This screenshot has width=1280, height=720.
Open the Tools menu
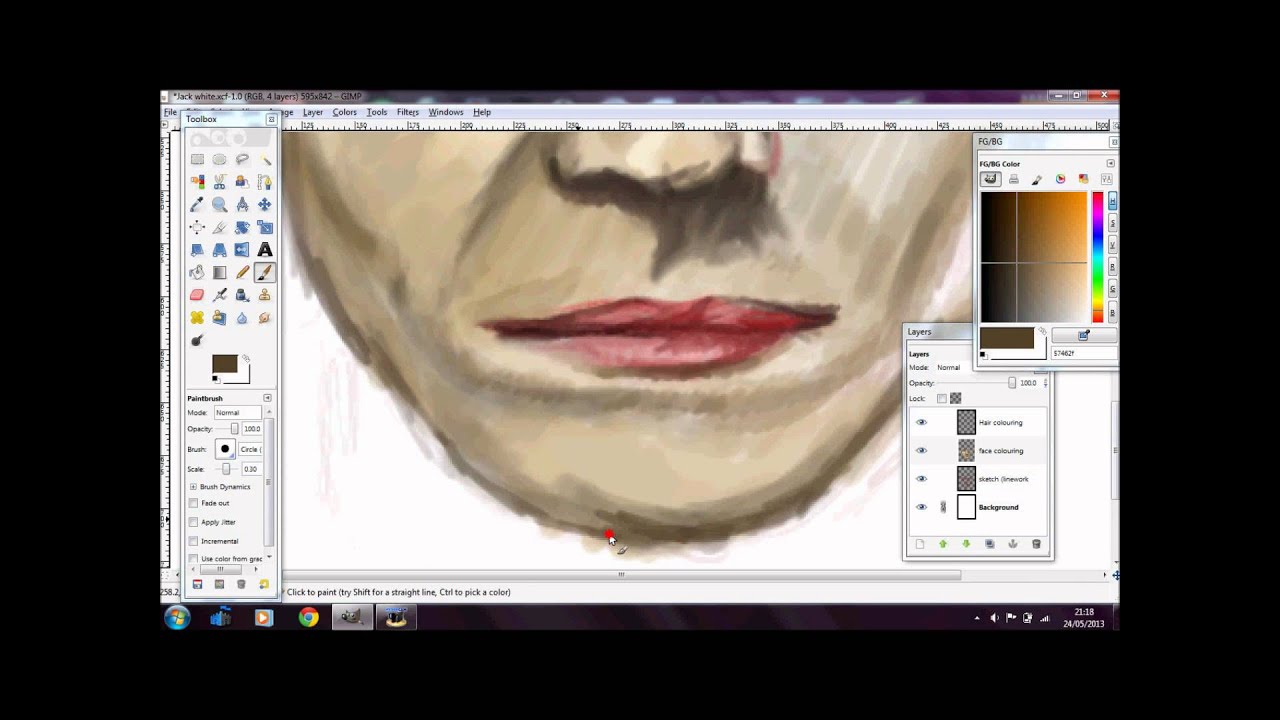click(377, 112)
